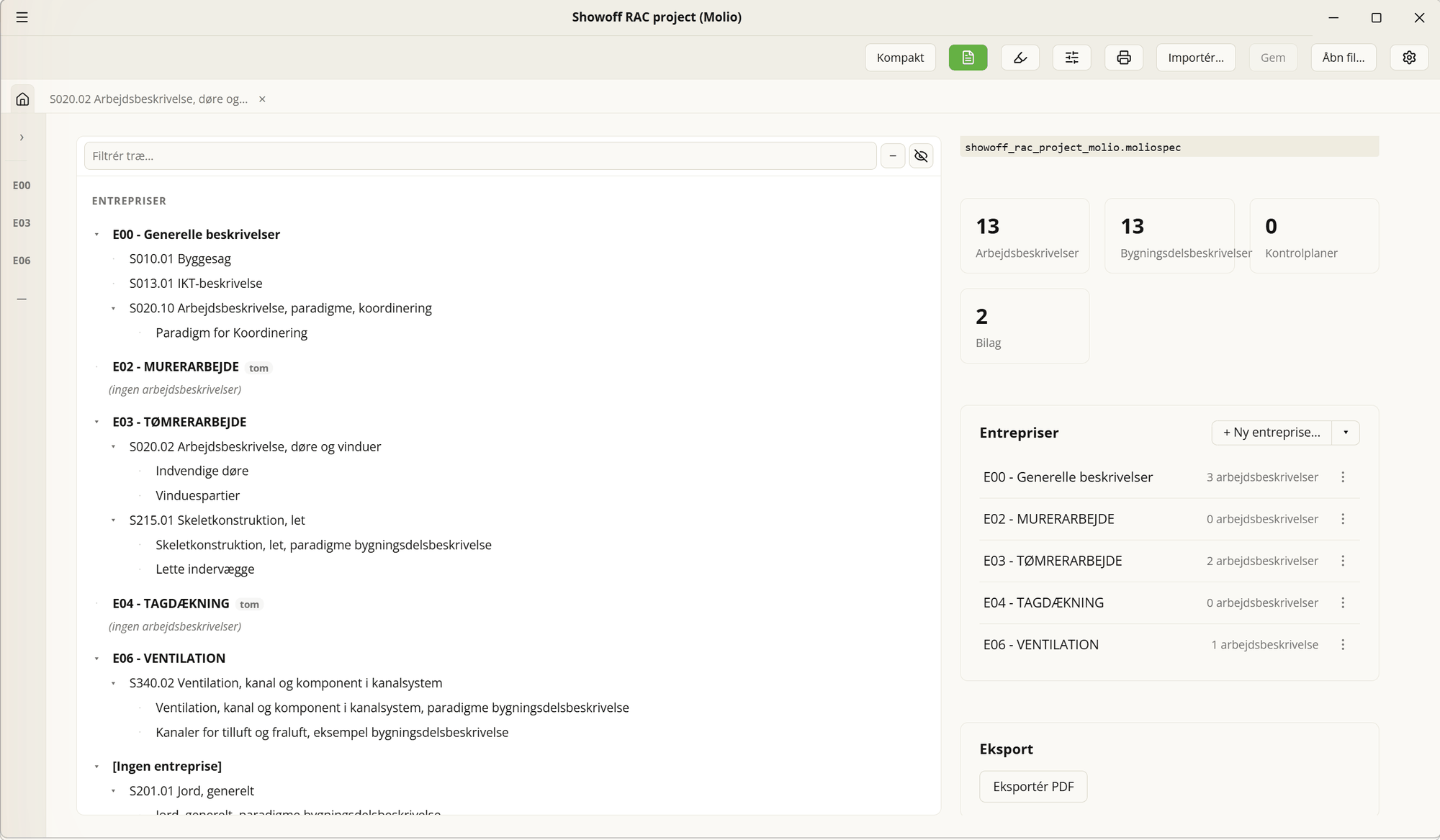Image resolution: width=1440 pixels, height=840 pixels.
Task: Go to the home tab icon
Action: tap(22, 99)
